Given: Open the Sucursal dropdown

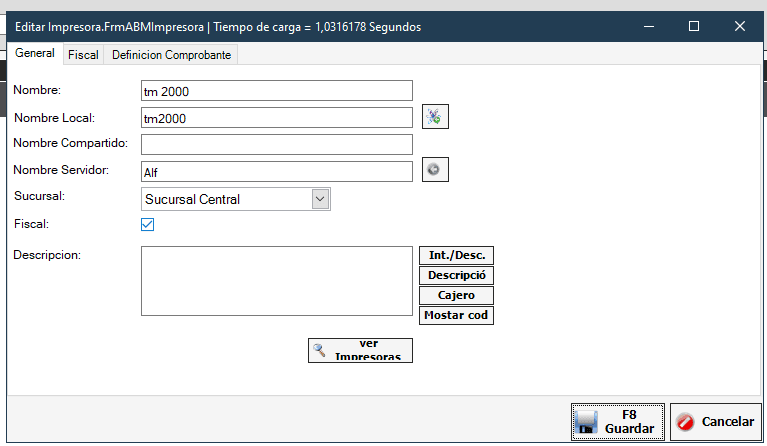Looking at the screenshot, I should 320,199.
